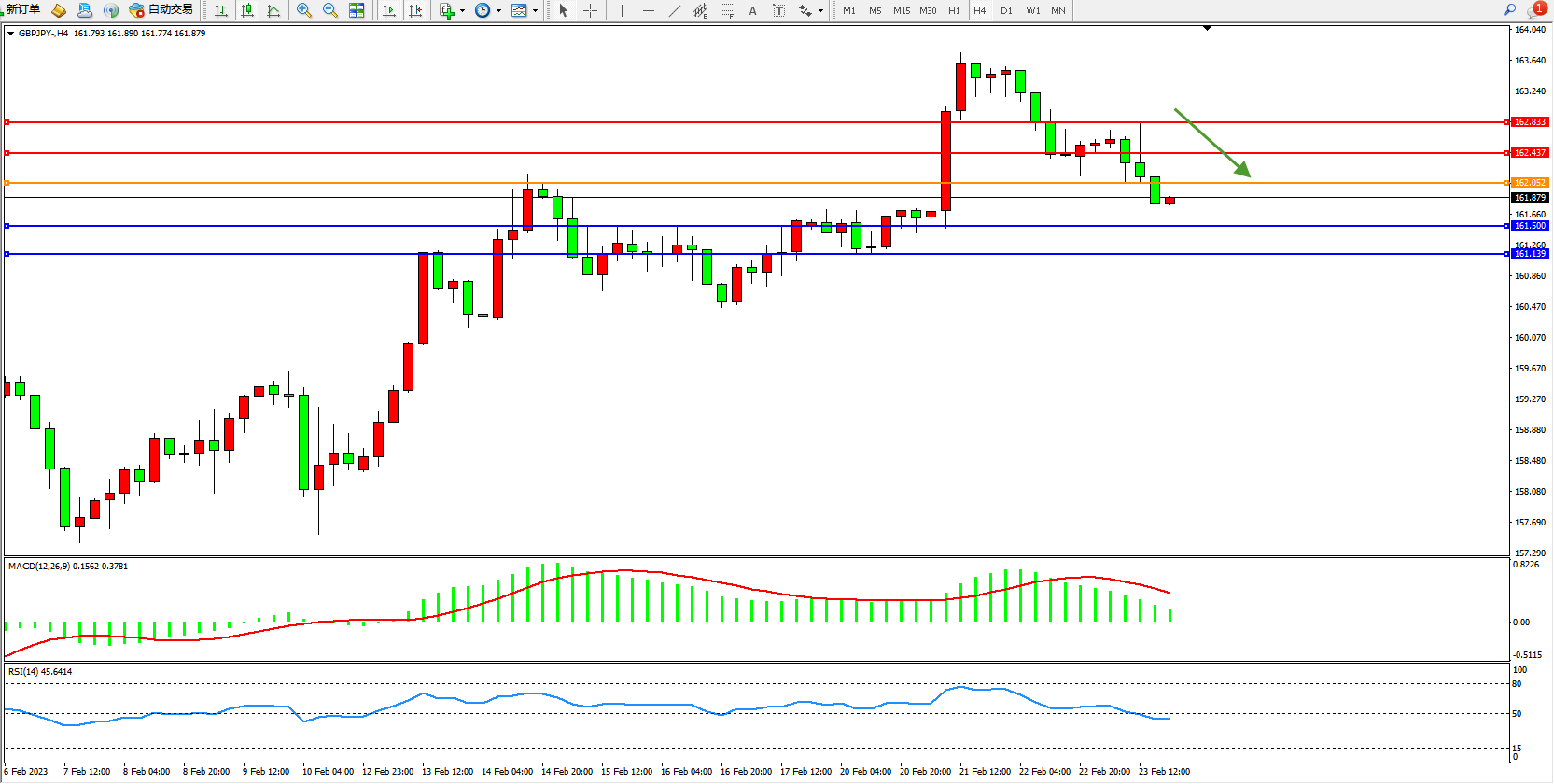Screen dimensions: 1554x784
Task: Click the Zoom Out magnifier icon
Action: (x=329, y=10)
